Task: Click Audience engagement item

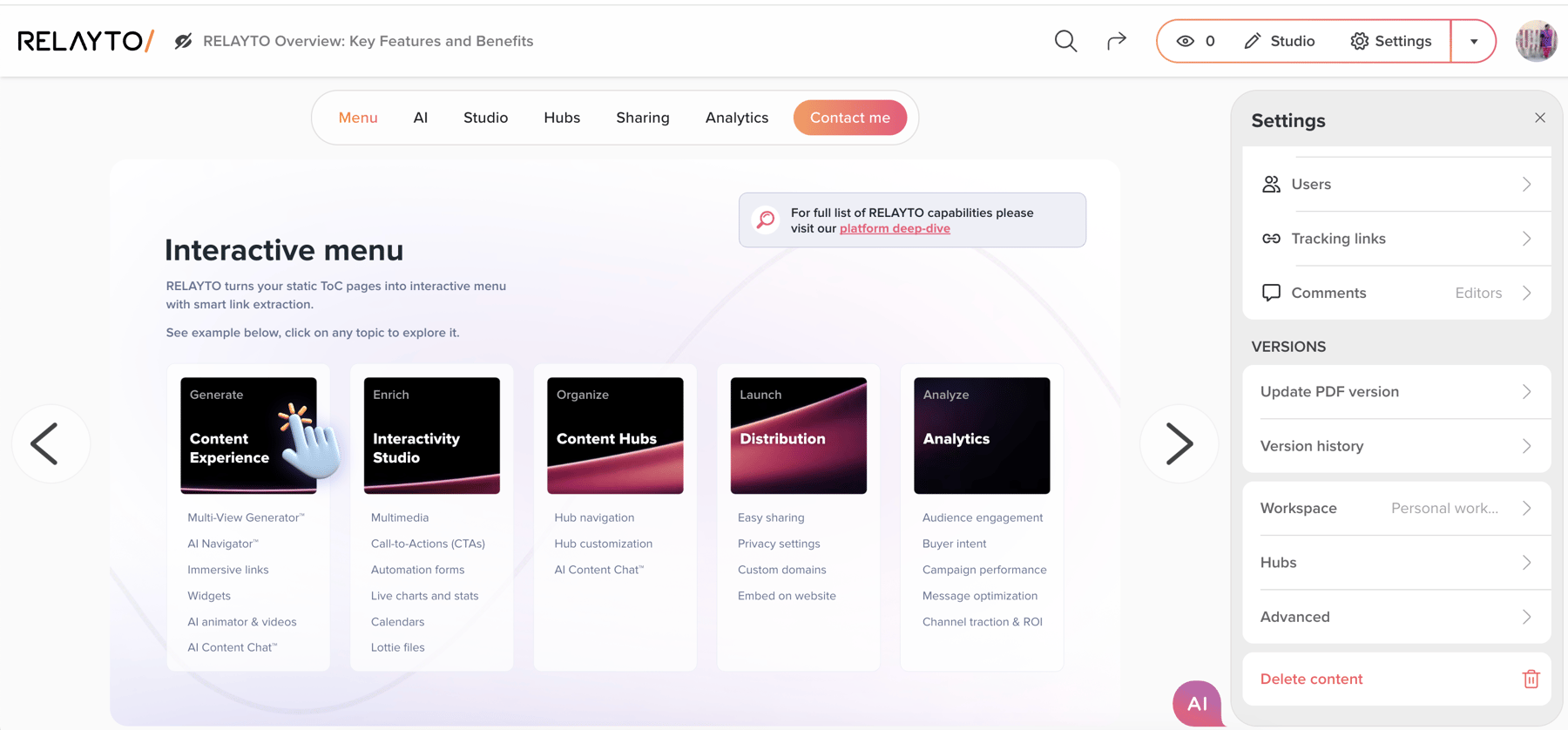Action: tap(983, 517)
